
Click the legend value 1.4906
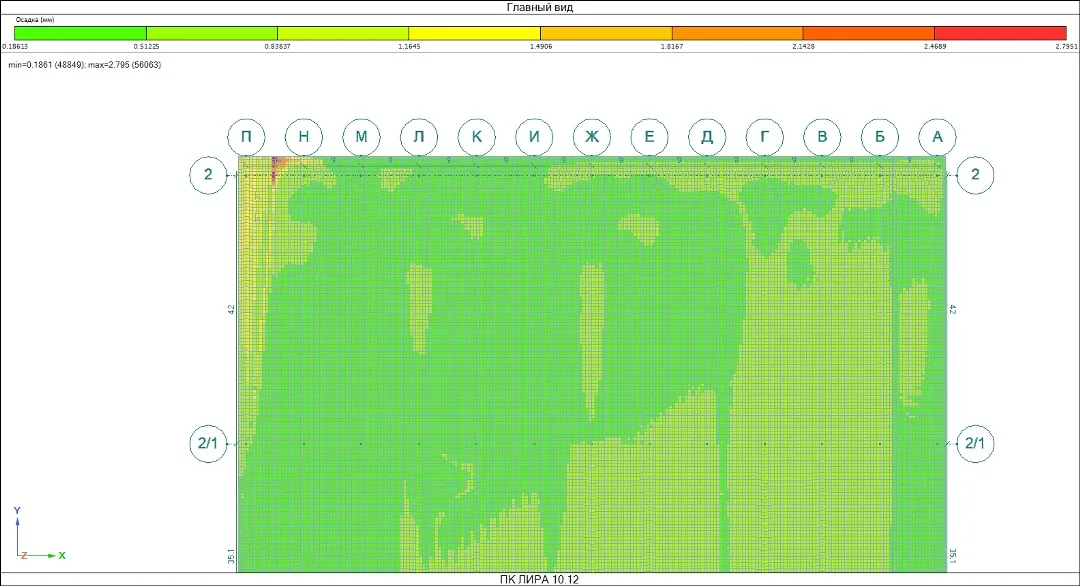[541, 46]
